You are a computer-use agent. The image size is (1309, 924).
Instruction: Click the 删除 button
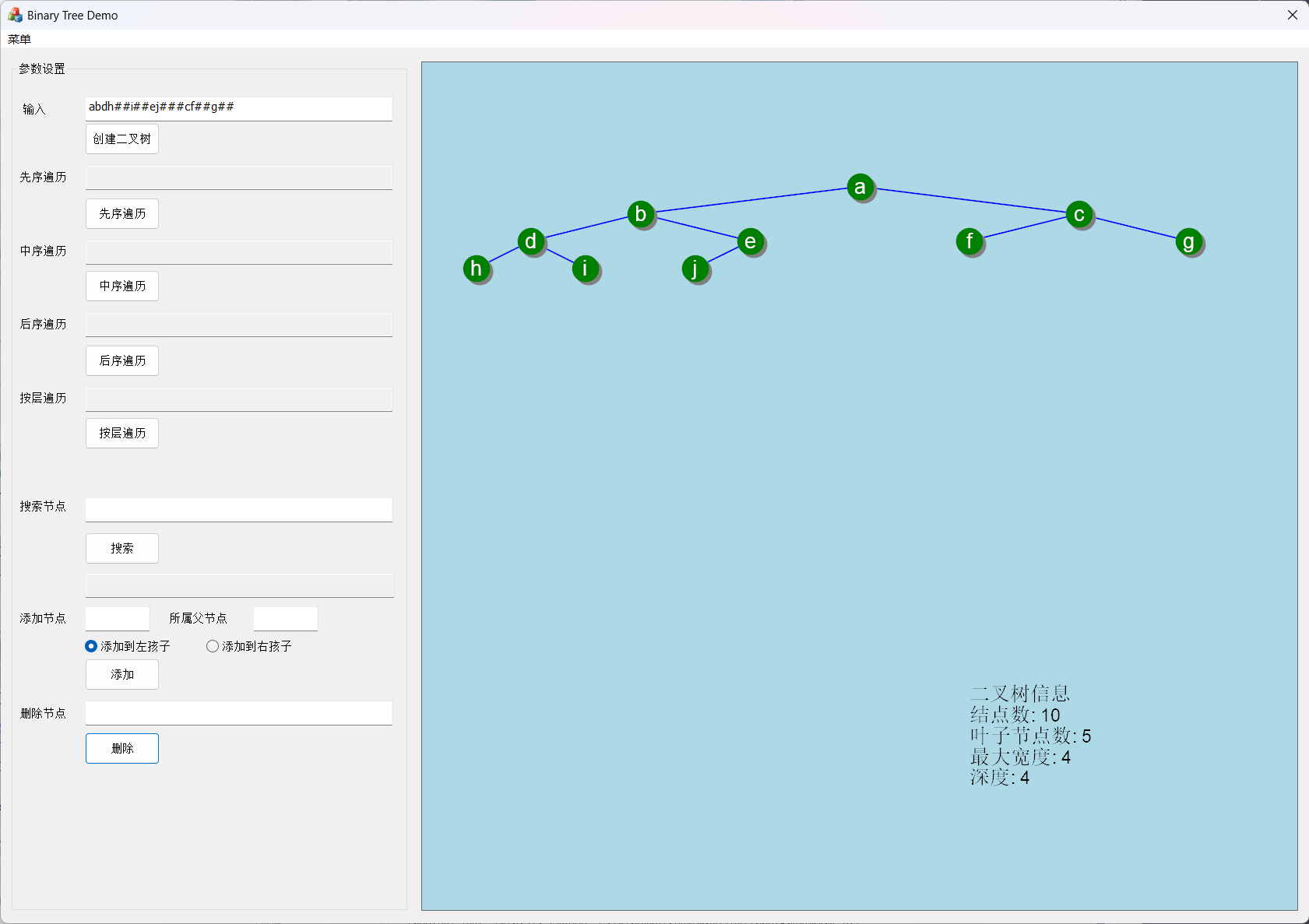pos(122,748)
